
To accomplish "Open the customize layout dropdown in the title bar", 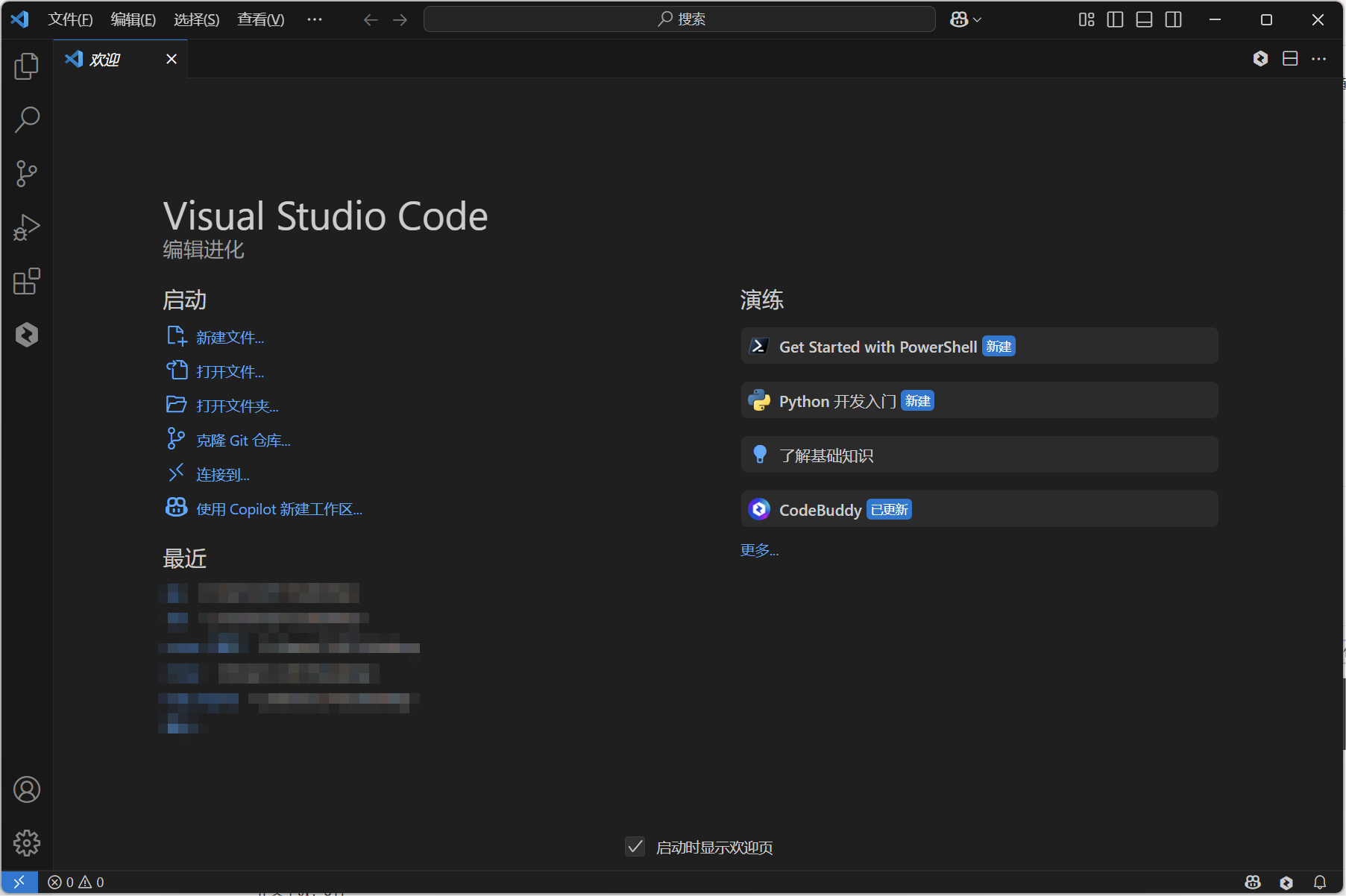I will (1086, 19).
